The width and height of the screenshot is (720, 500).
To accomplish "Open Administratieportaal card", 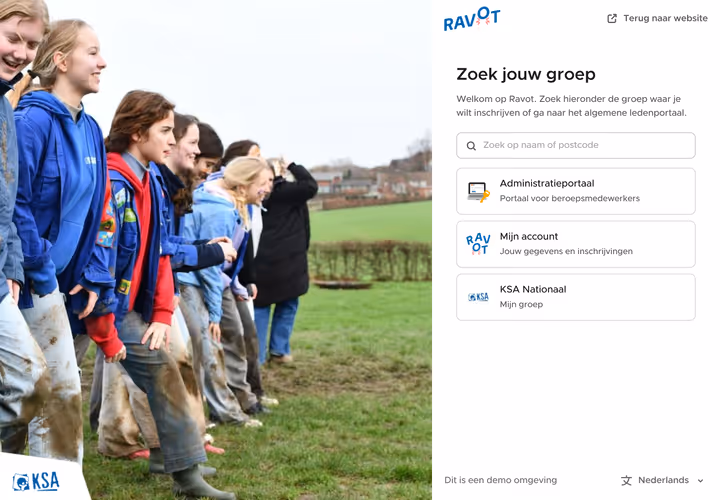I will [x=576, y=191].
